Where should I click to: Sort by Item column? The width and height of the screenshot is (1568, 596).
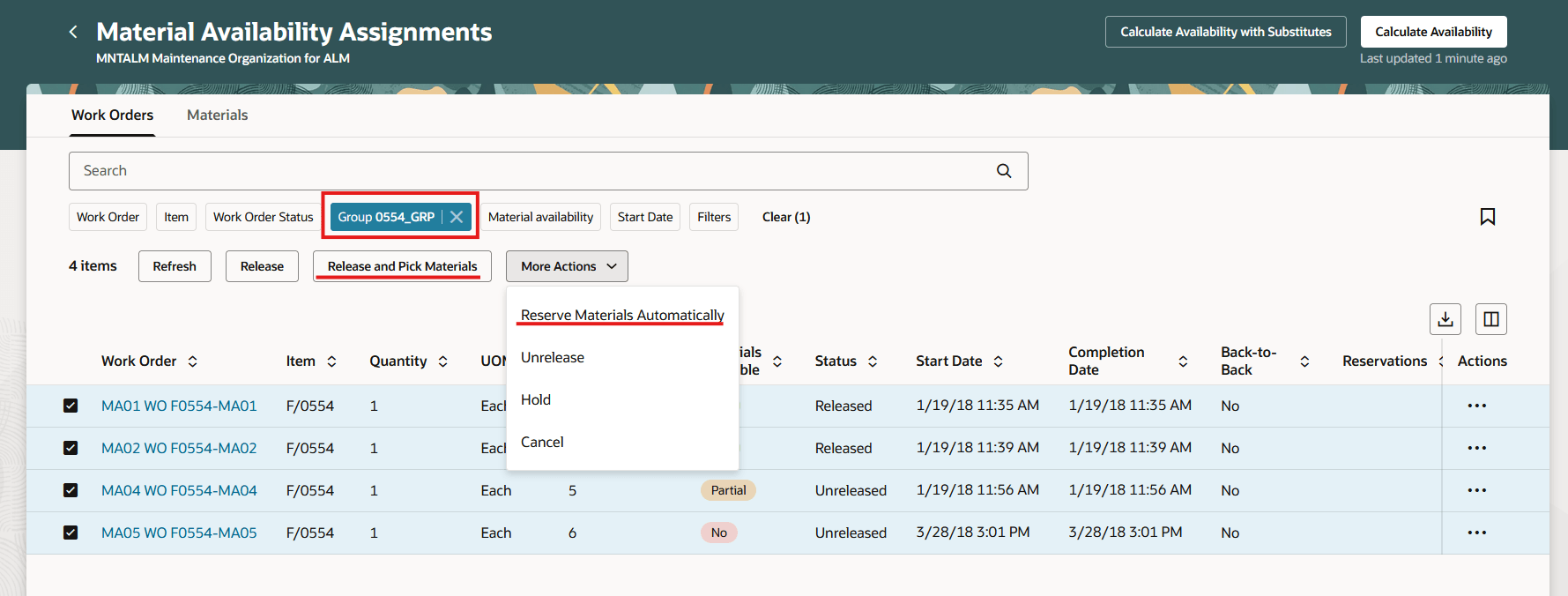[x=331, y=361]
